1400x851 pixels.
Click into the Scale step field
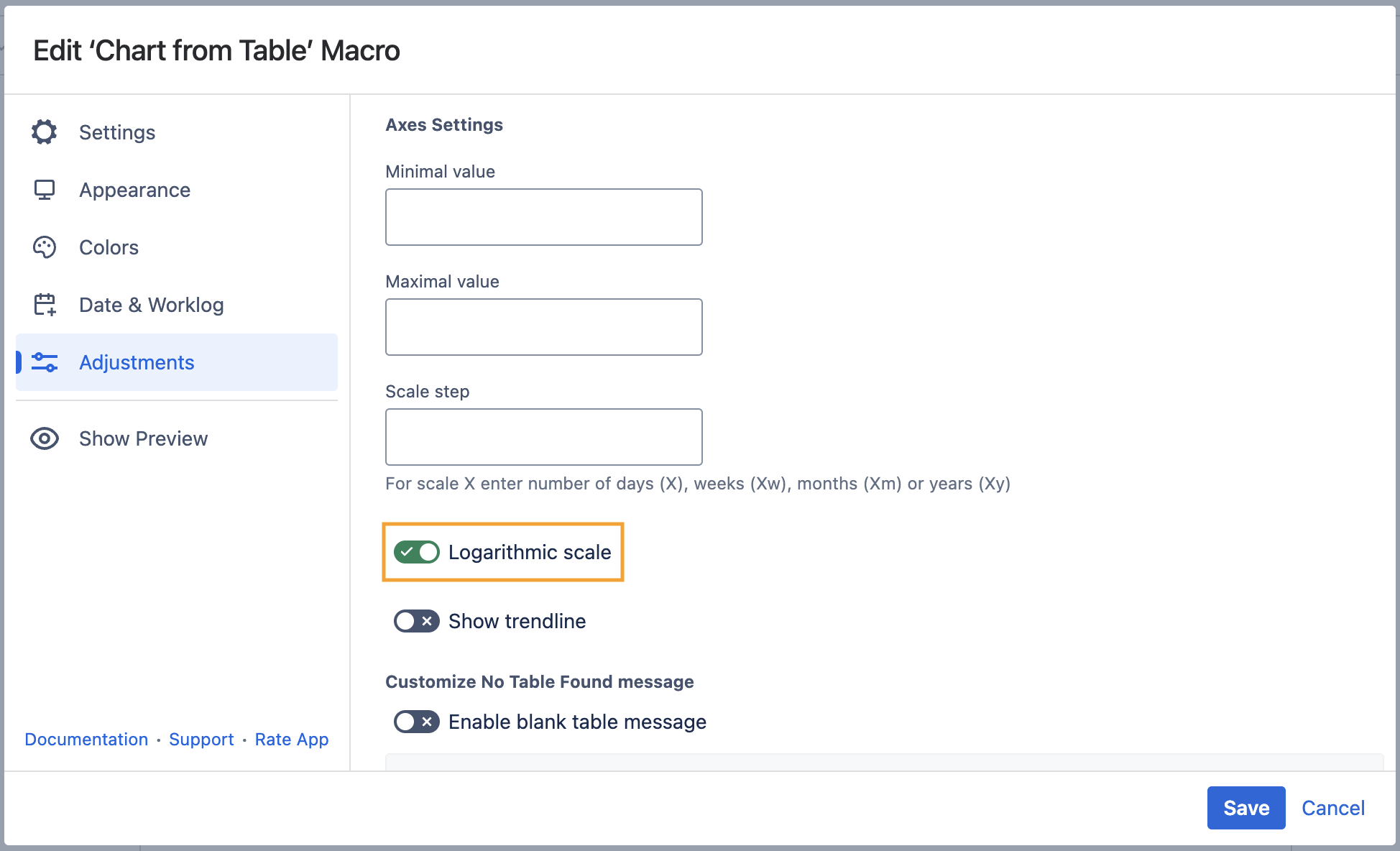(544, 437)
